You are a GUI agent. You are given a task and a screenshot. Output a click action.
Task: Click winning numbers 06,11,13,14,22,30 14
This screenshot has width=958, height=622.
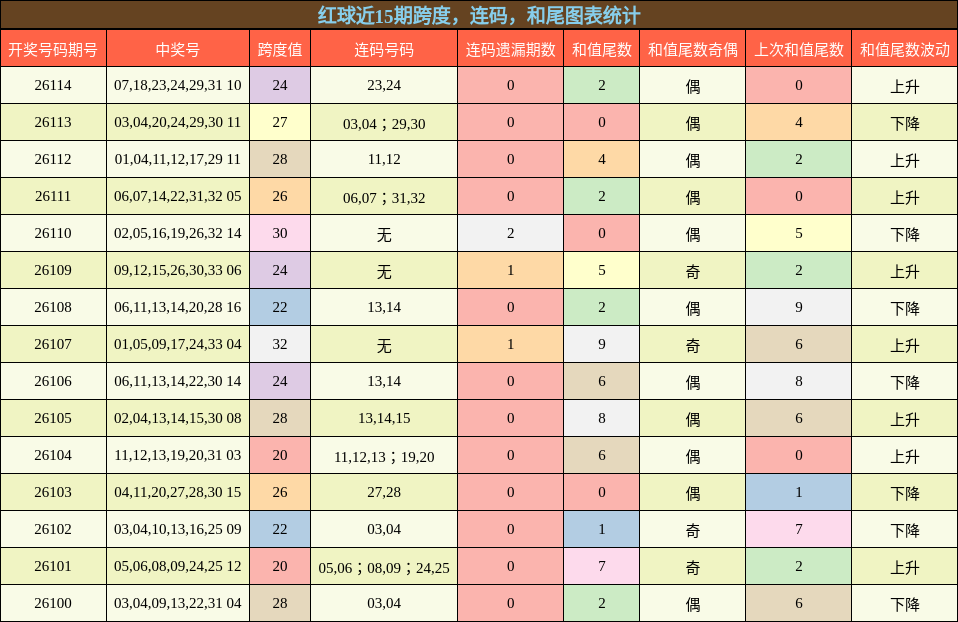(178, 381)
